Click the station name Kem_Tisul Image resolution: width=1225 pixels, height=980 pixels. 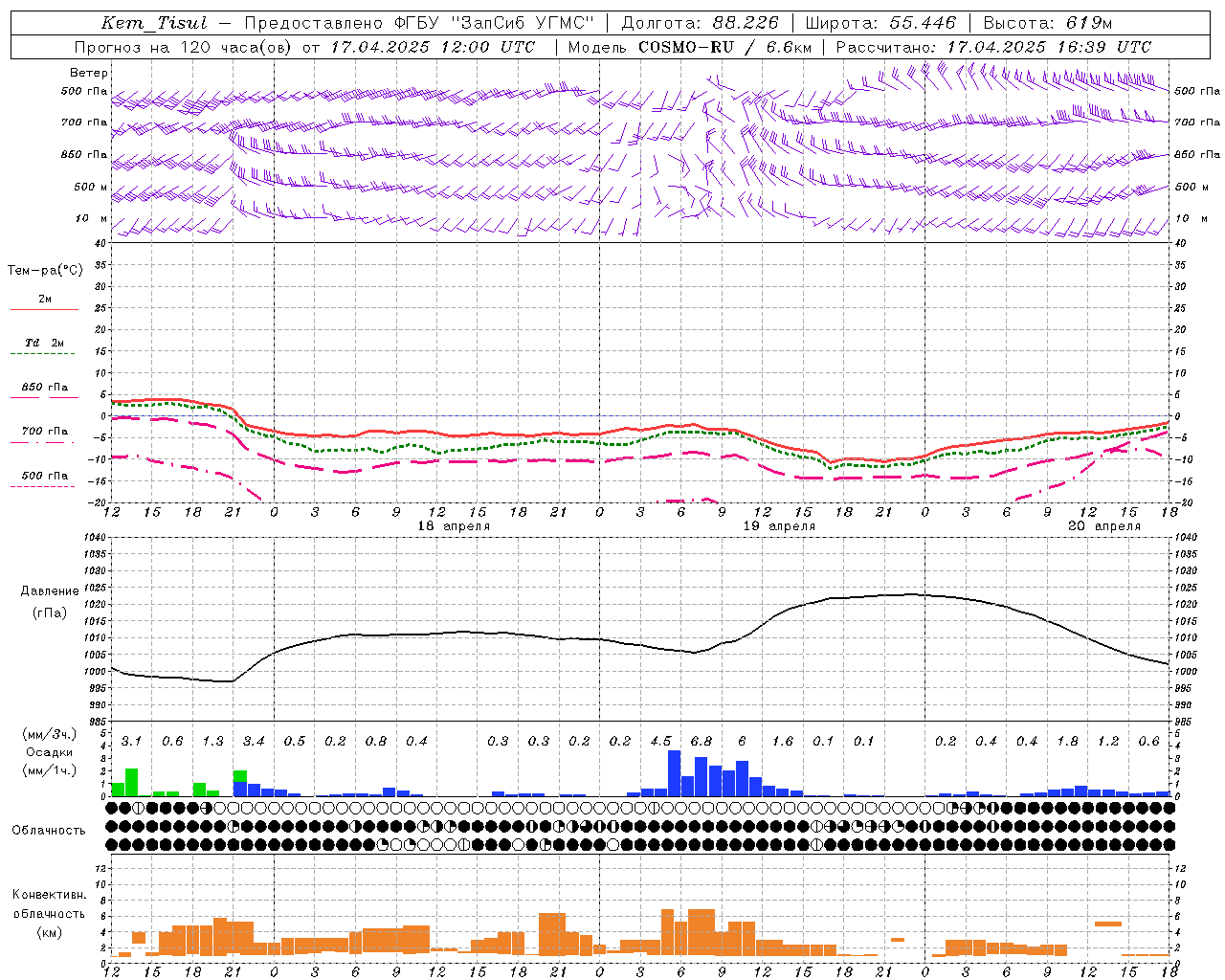(154, 23)
